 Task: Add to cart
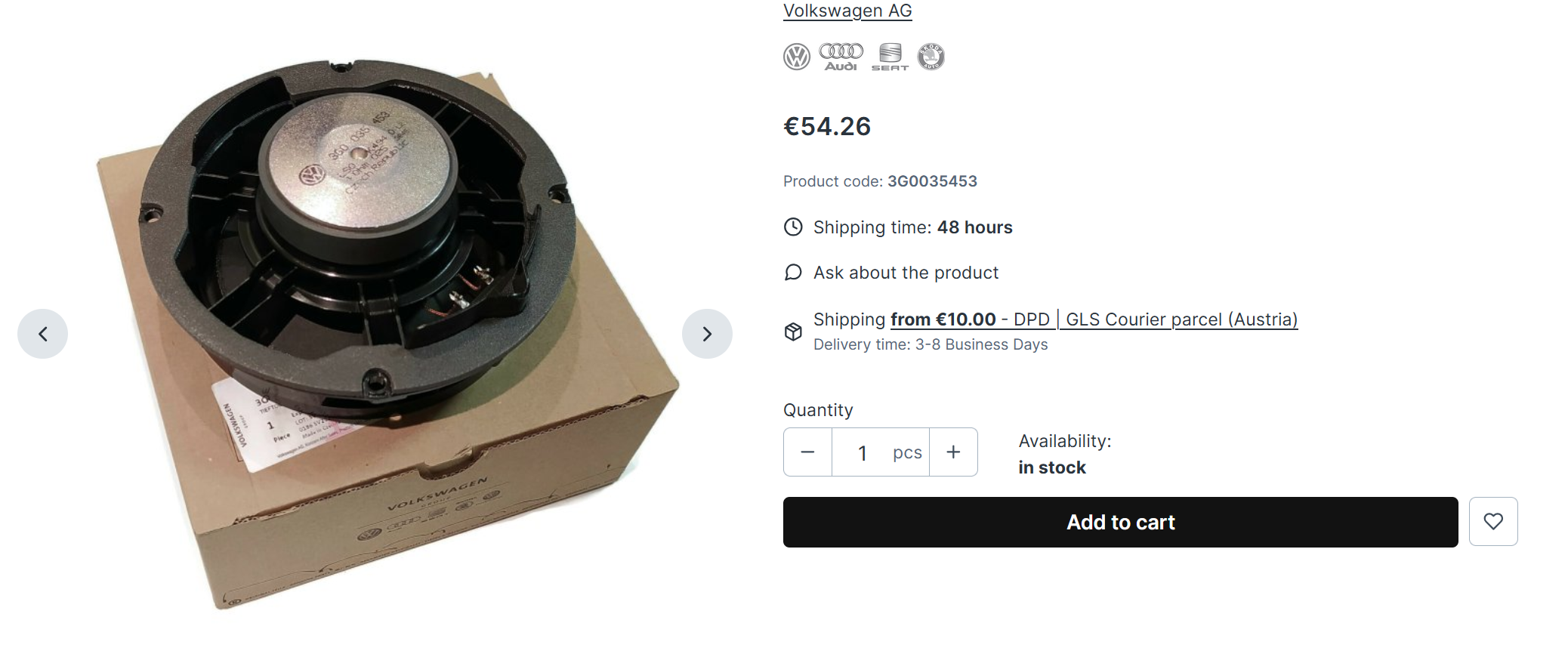(1120, 522)
